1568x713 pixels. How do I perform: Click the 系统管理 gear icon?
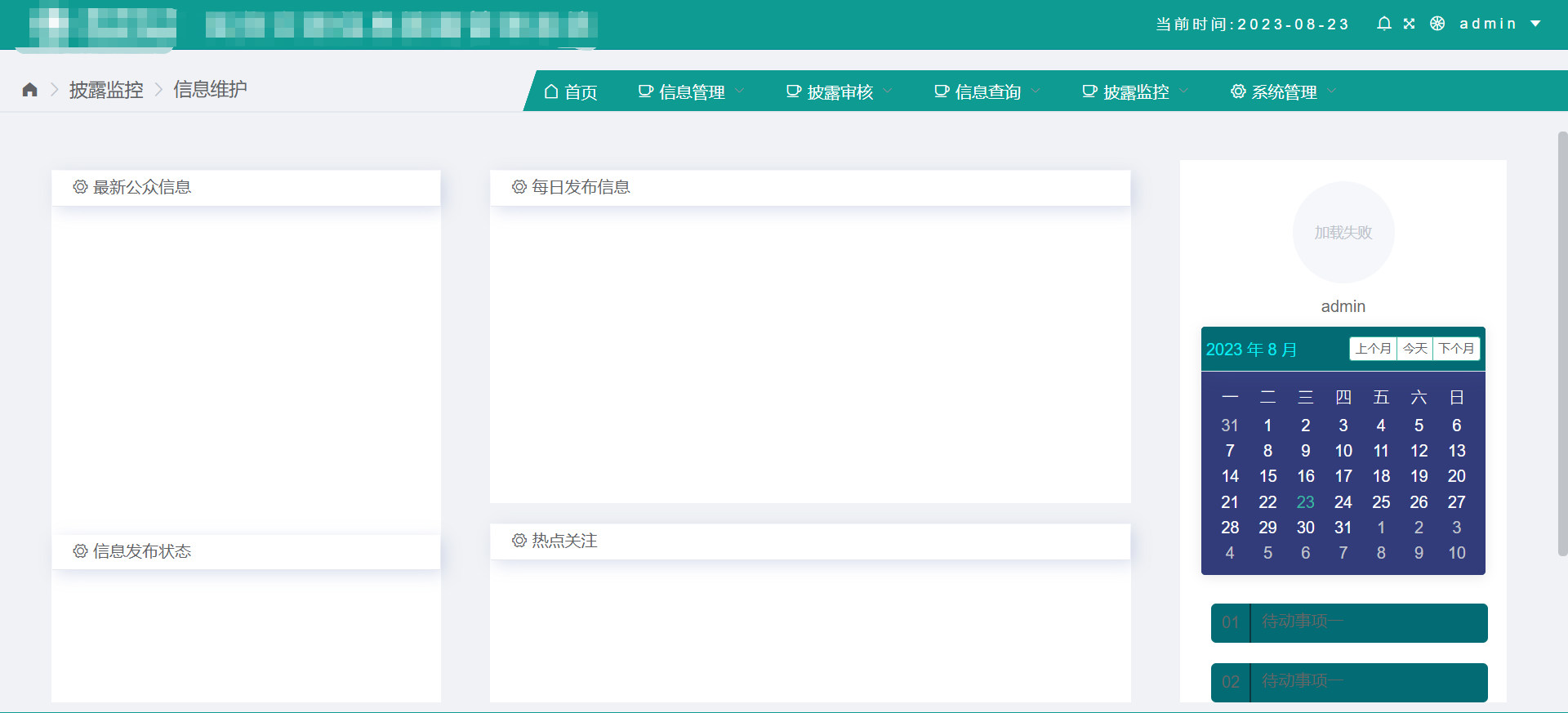tap(1238, 91)
